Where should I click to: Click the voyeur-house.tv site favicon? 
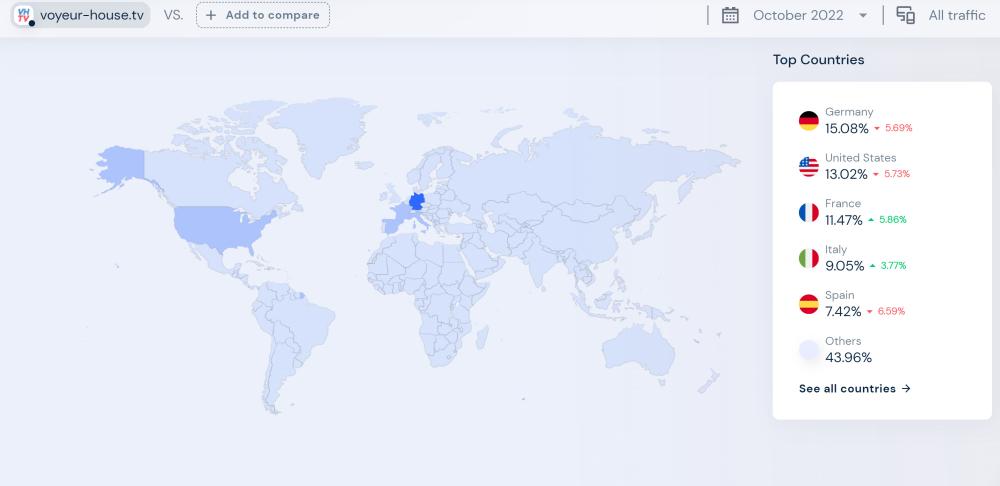25,15
